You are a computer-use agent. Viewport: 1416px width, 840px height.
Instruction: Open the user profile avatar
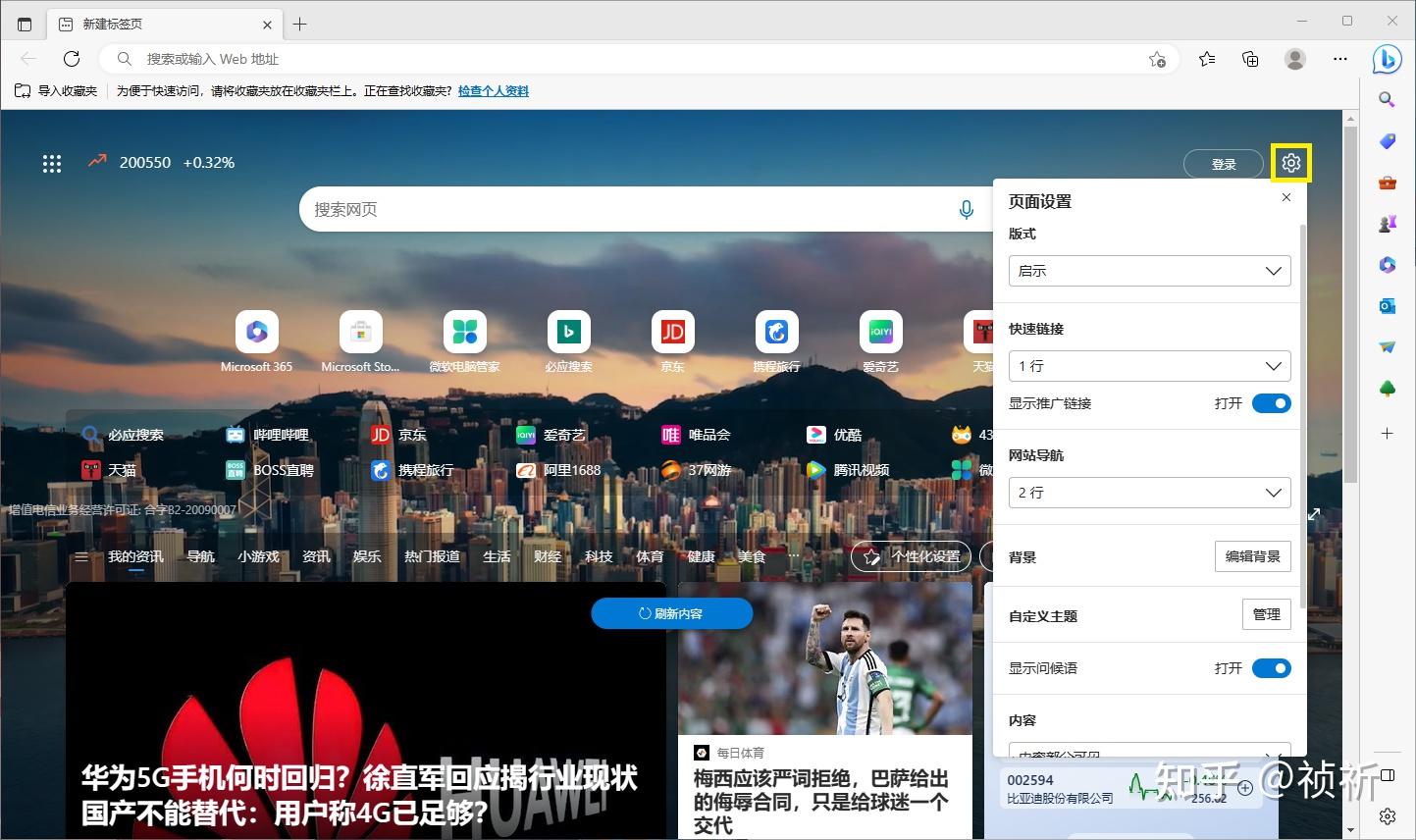point(1295,59)
